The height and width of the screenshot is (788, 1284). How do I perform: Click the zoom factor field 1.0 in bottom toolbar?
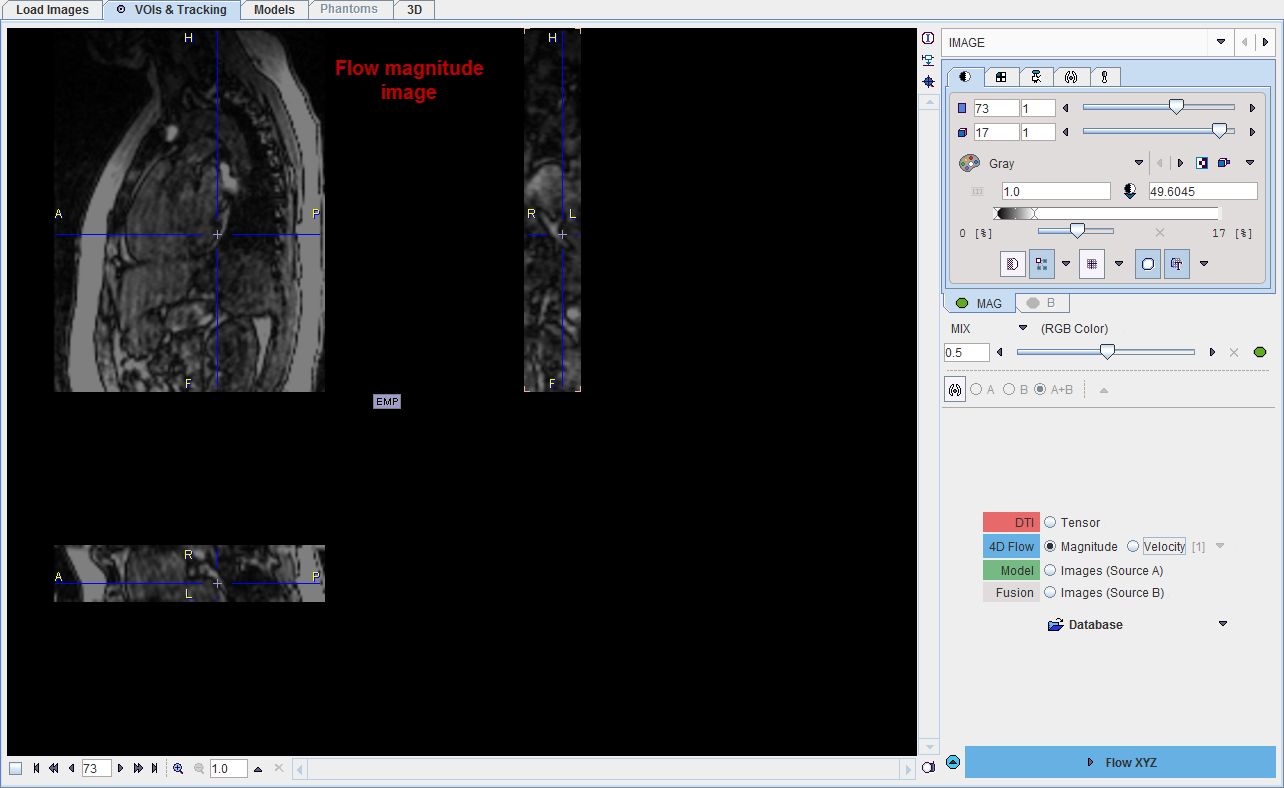click(229, 769)
